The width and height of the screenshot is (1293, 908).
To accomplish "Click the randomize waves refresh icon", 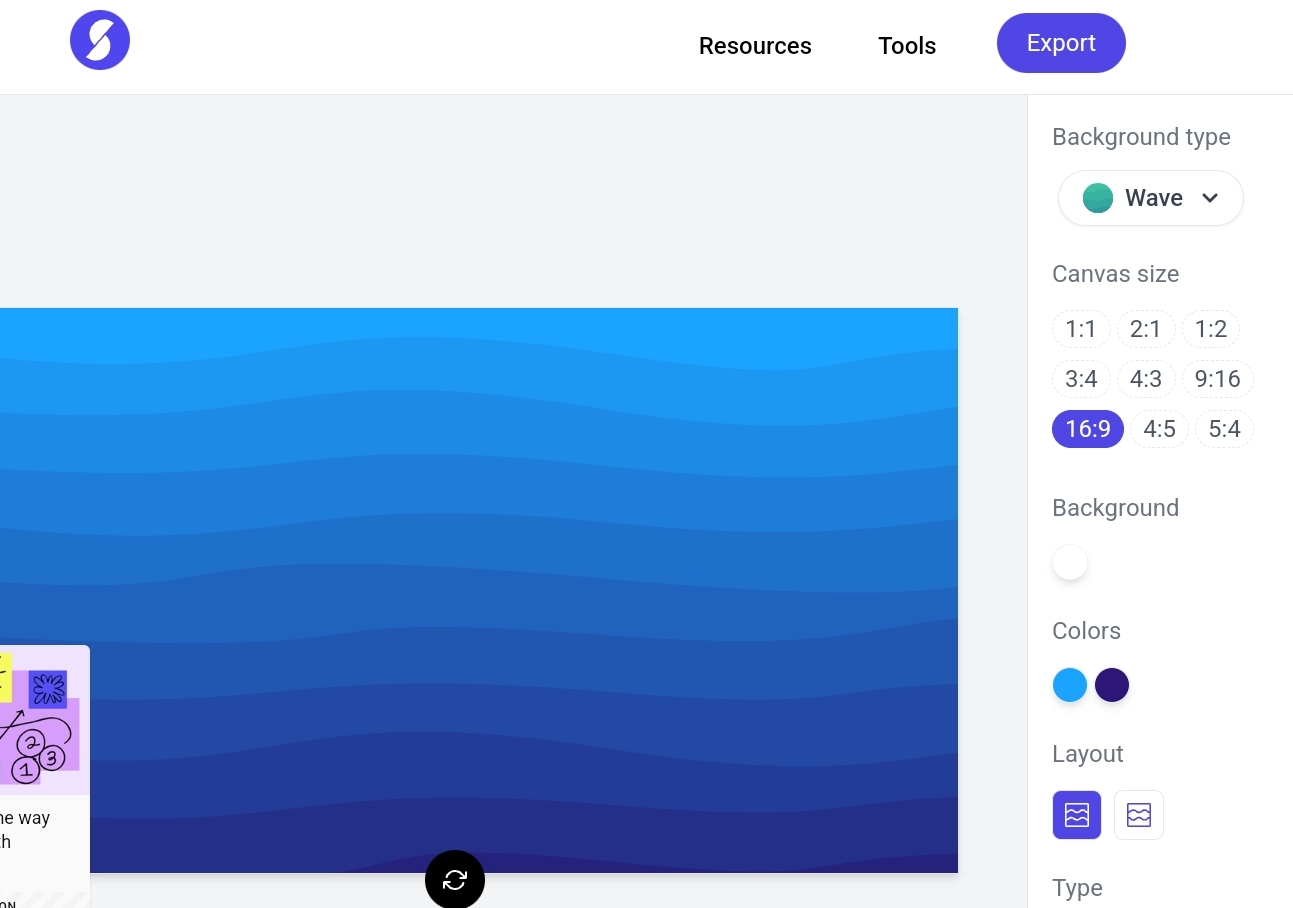I will 455,879.
